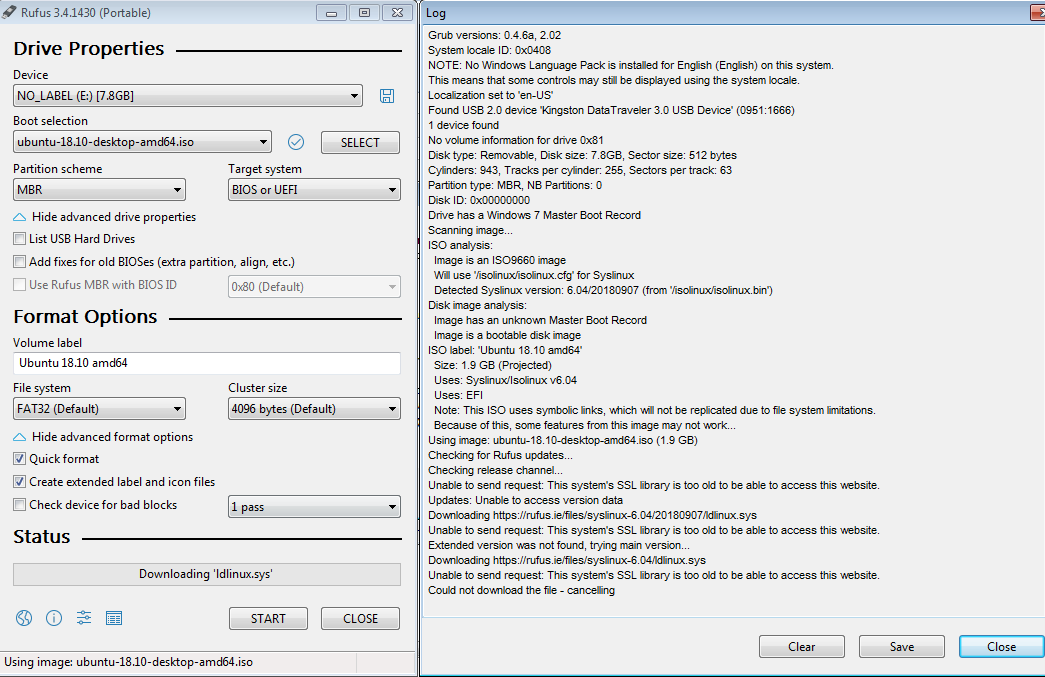This screenshot has width=1045, height=677.
Task: Click log line 'Drive has a Windows 7 Master Boot Record'
Action: (x=534, y=215)
